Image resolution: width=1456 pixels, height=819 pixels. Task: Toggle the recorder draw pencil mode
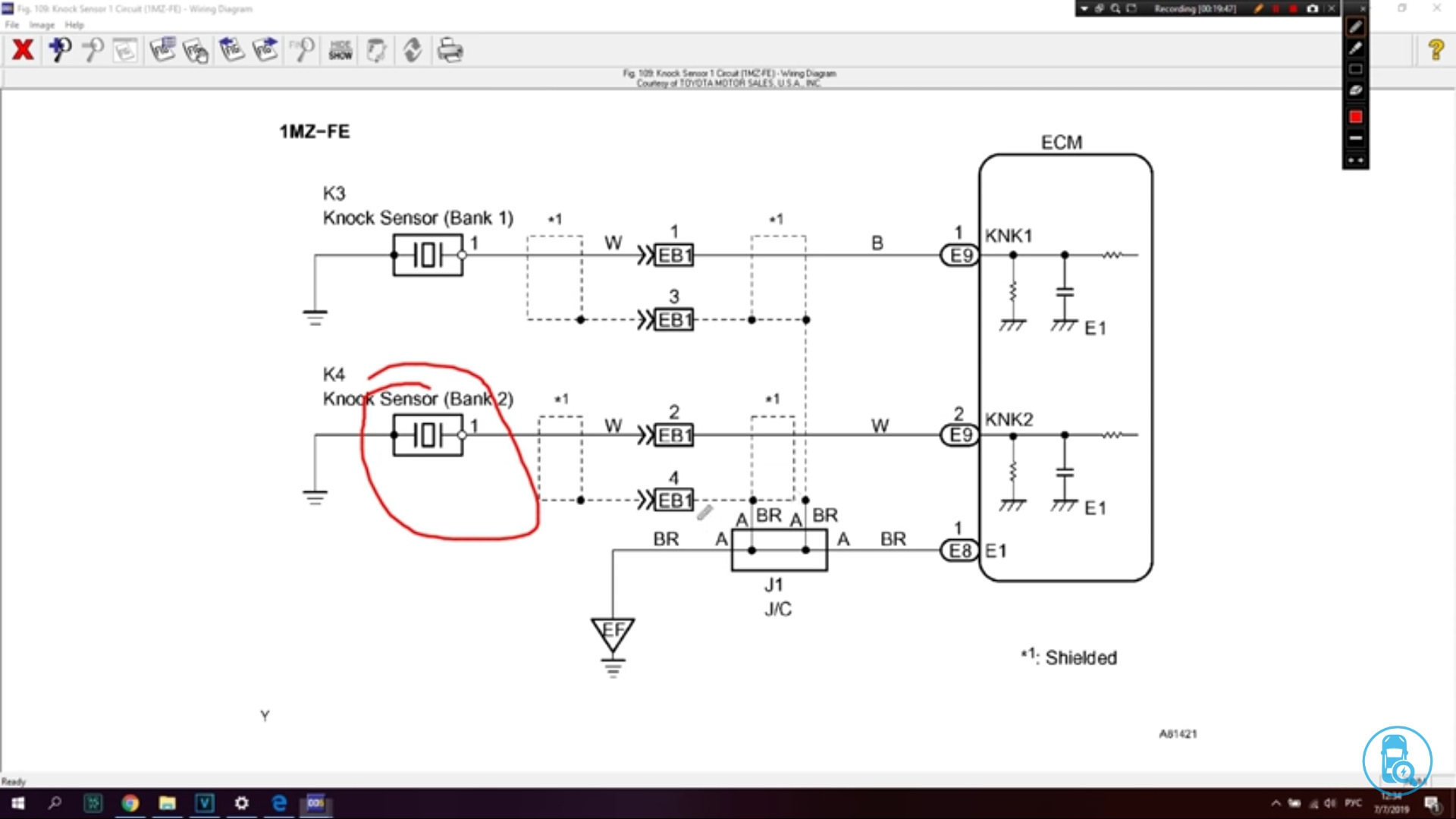coord(1258,8)
